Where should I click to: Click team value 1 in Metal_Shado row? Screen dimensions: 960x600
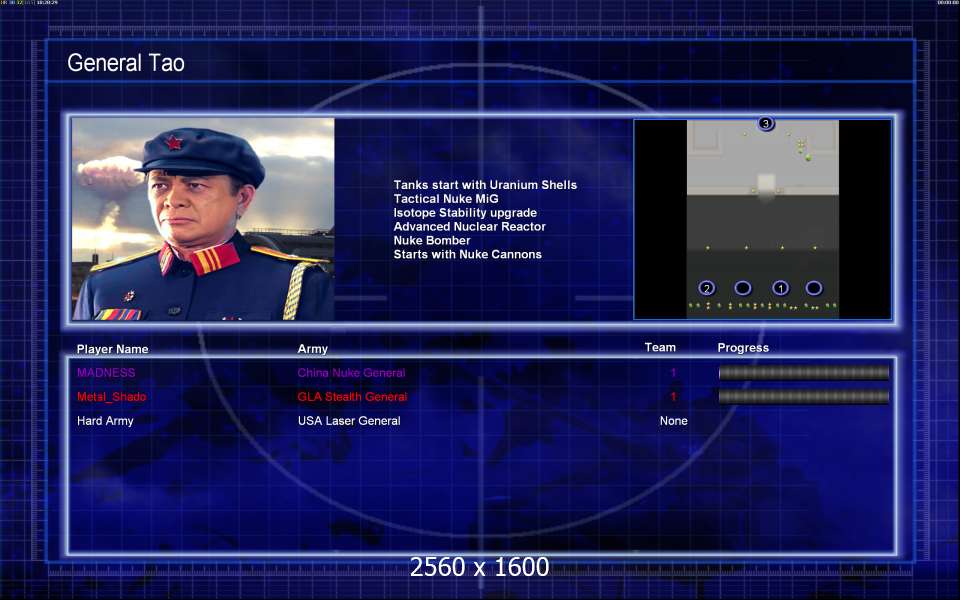[673, 397]
